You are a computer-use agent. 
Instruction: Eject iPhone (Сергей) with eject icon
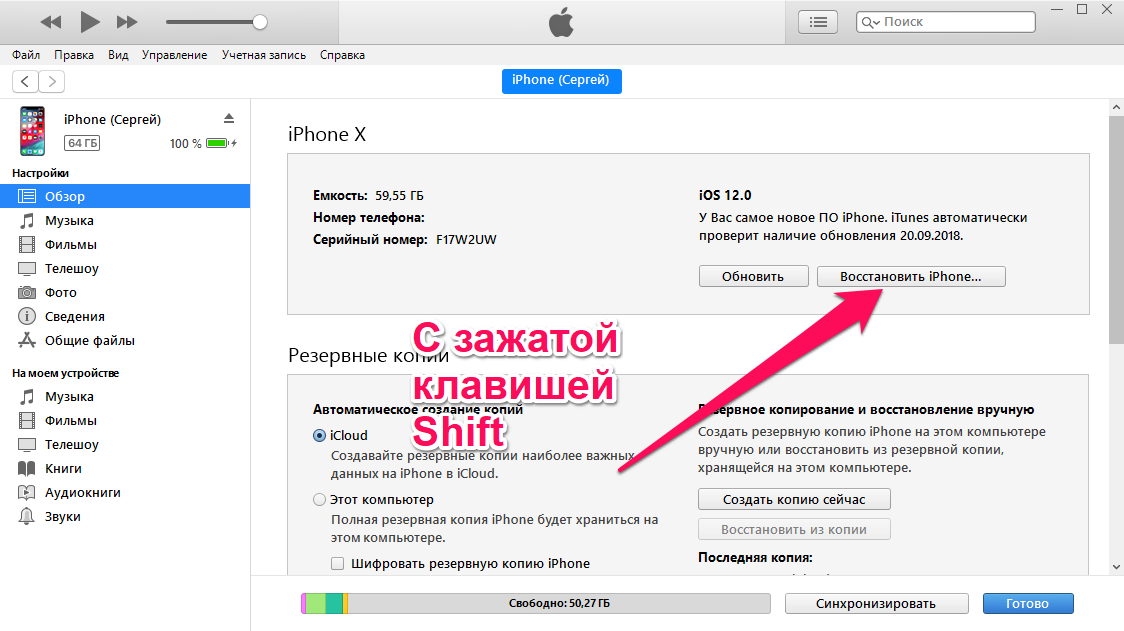tap(229, 118)
